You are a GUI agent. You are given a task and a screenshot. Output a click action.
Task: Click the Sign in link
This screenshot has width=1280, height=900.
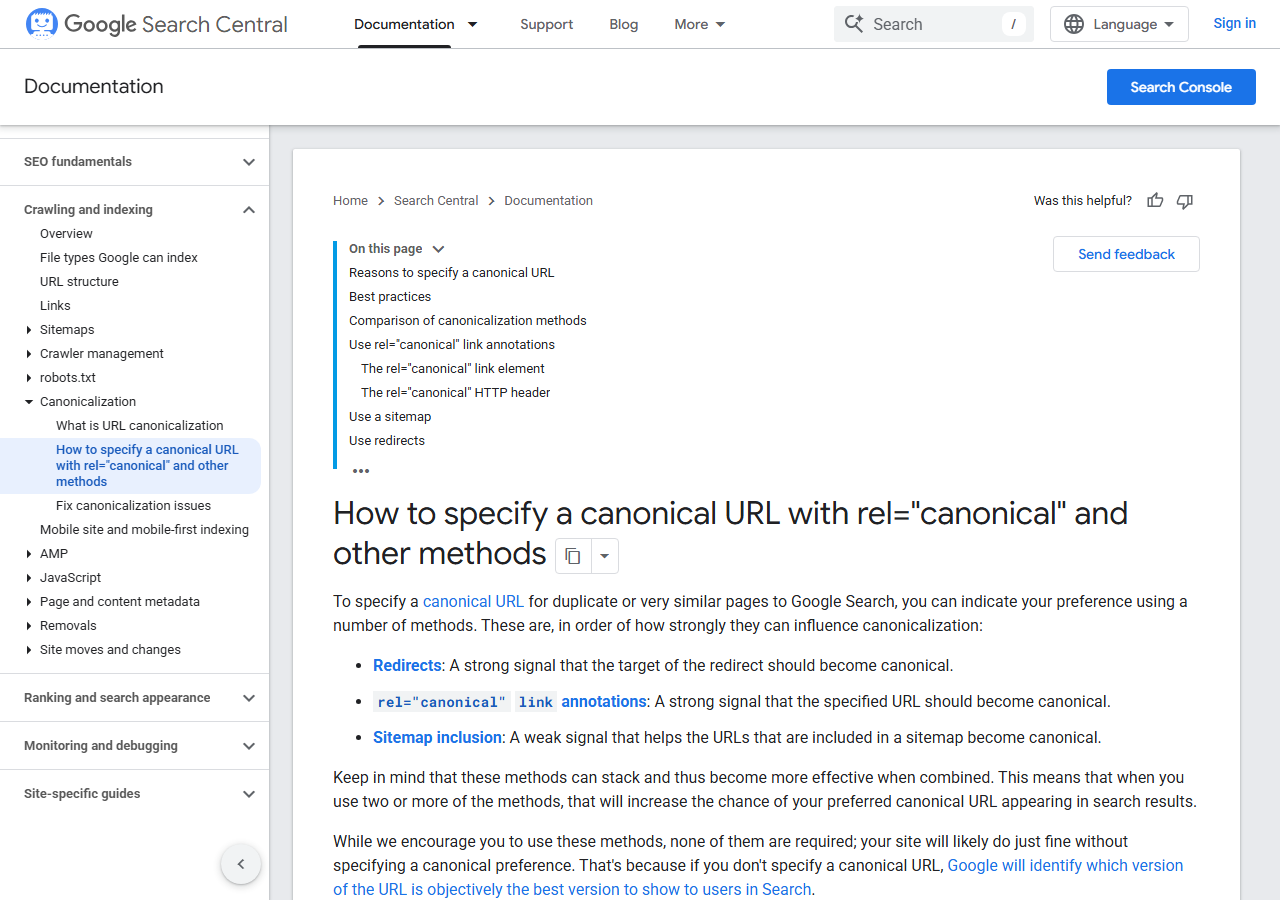1235,23
